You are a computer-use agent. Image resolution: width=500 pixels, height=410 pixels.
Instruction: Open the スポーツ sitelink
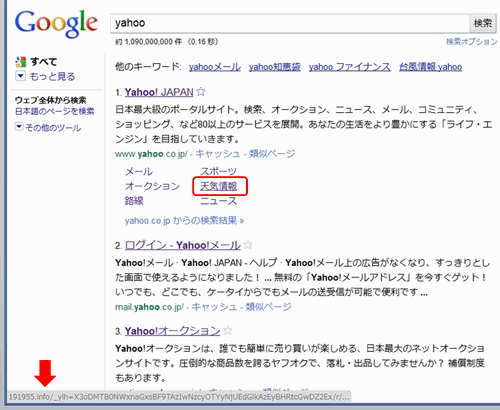click(x=218, y=171)
